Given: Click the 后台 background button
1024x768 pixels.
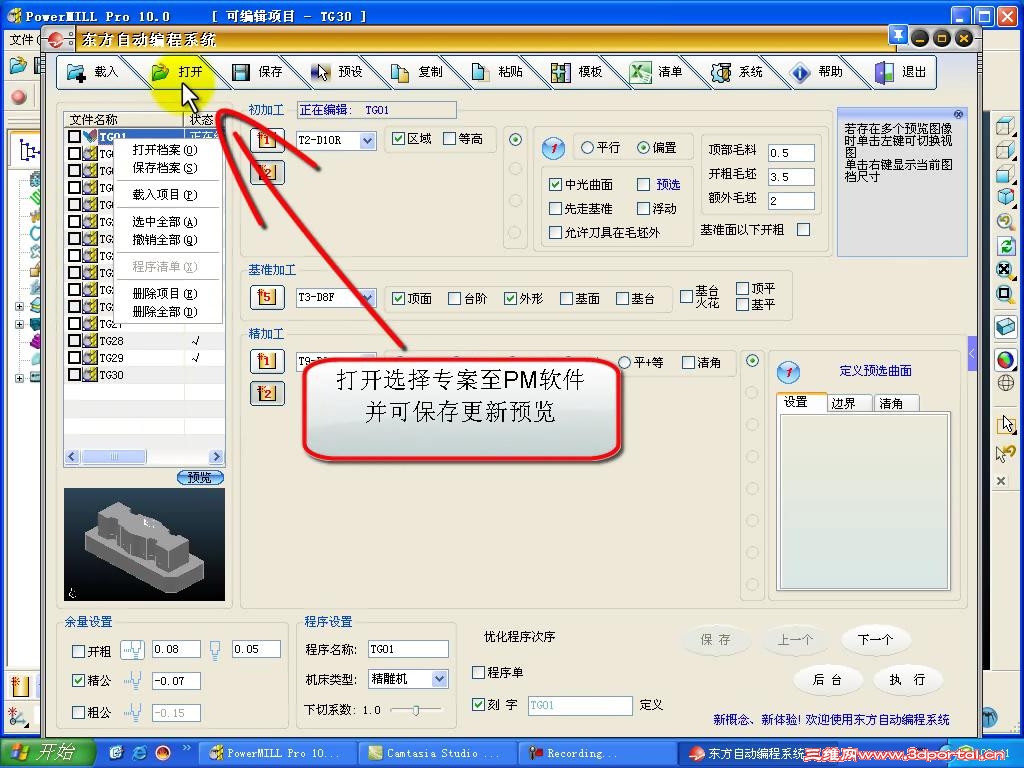Looking at the screenshot, I should coord(827,680).
